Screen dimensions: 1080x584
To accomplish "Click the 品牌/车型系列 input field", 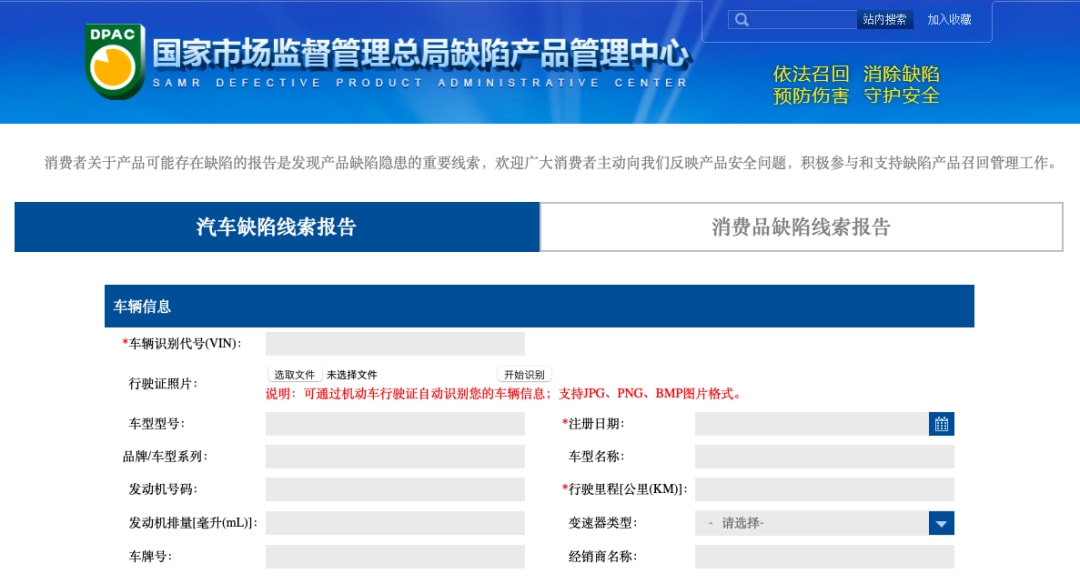I will tap(395, 457).
